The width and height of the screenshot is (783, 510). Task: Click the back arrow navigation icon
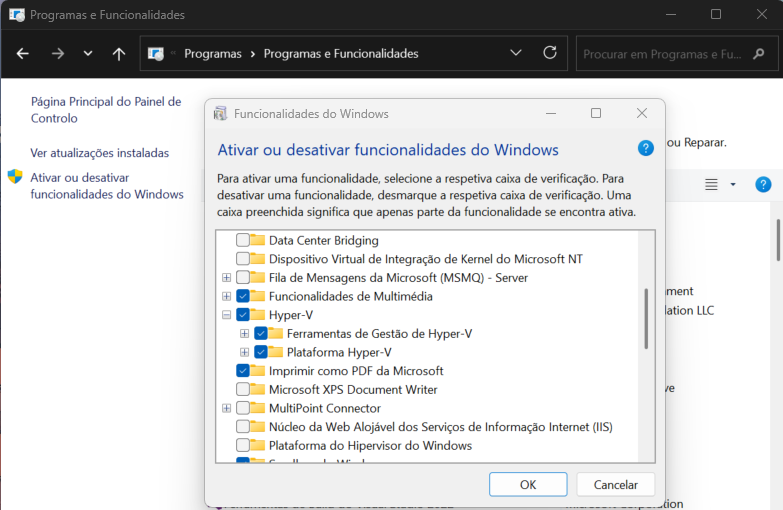(x=23, y=53)
